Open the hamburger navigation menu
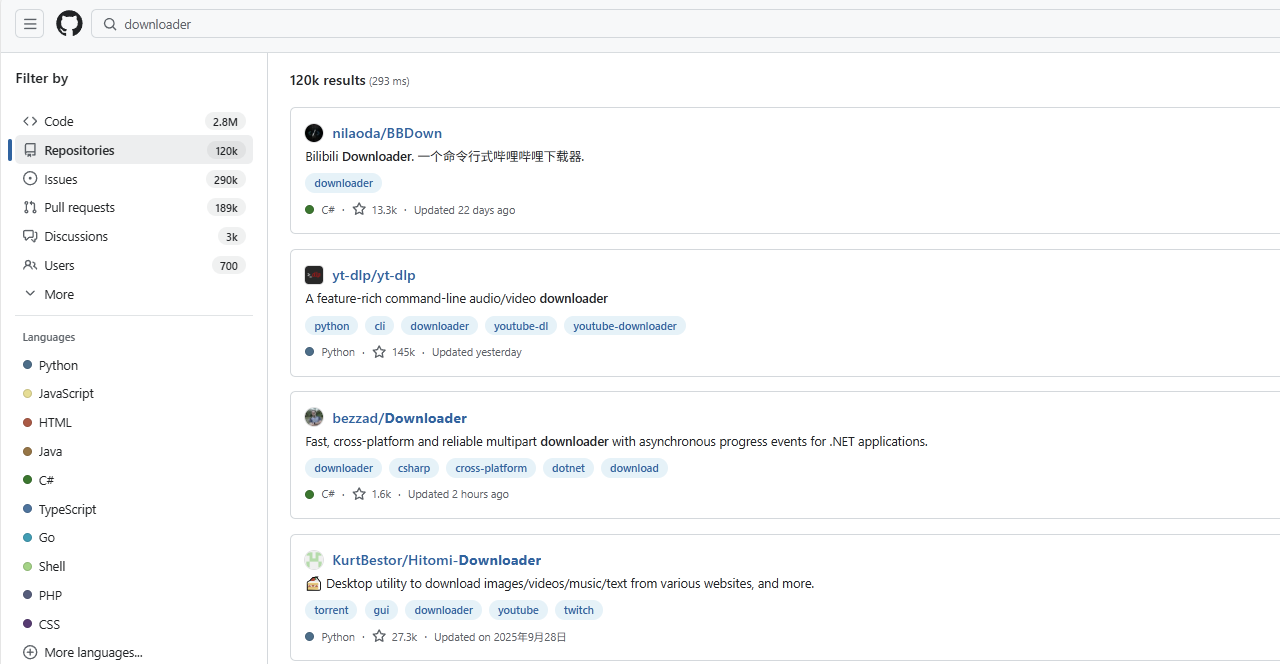The image size is (1280, 664). tap(30, 24)
